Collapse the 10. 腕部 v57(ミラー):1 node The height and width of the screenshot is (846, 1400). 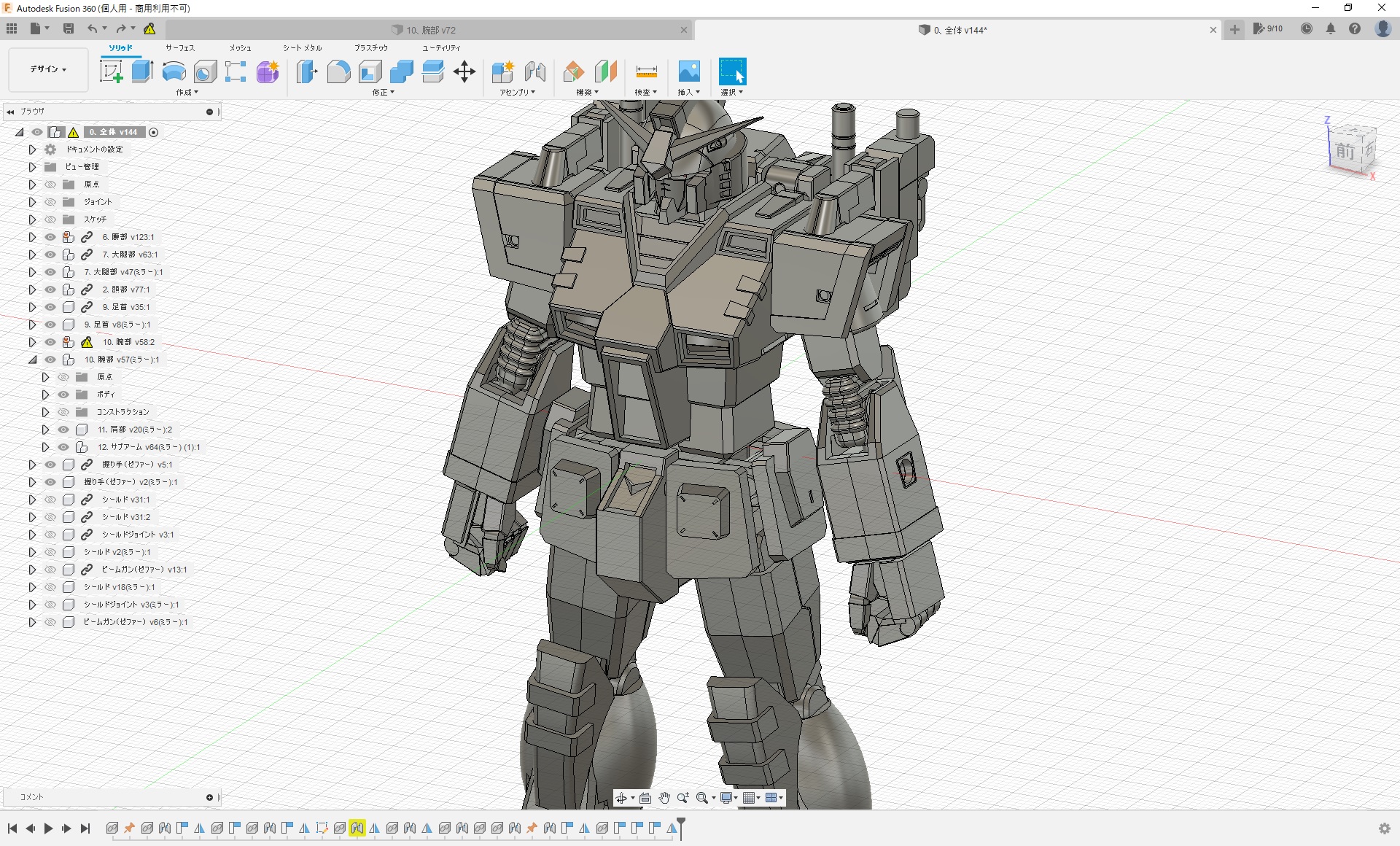click(x=32, y=360)
